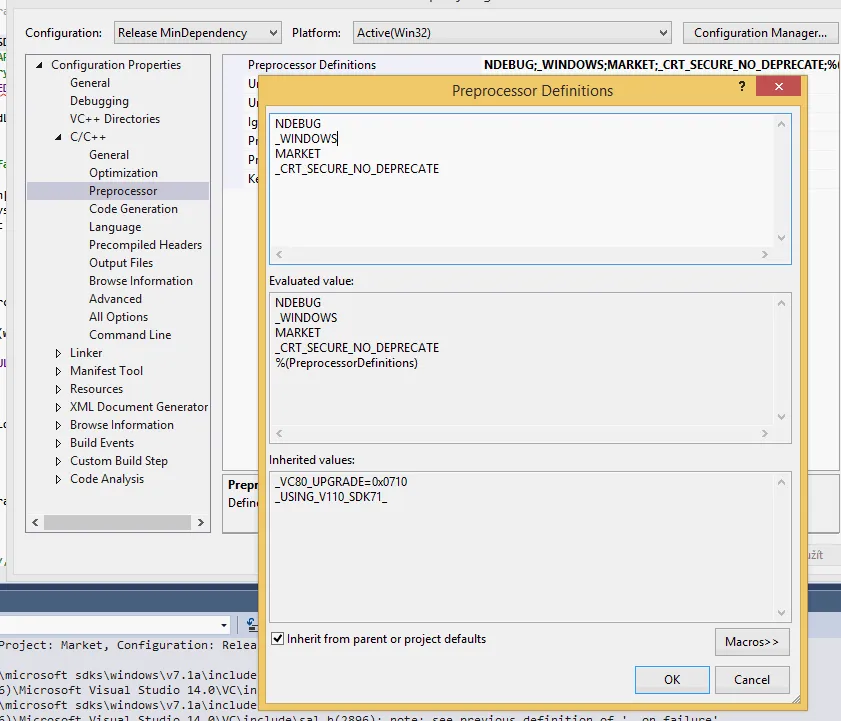
Task: Click down arrow of Evaluated value scrollbar
Action: [781, 417]
